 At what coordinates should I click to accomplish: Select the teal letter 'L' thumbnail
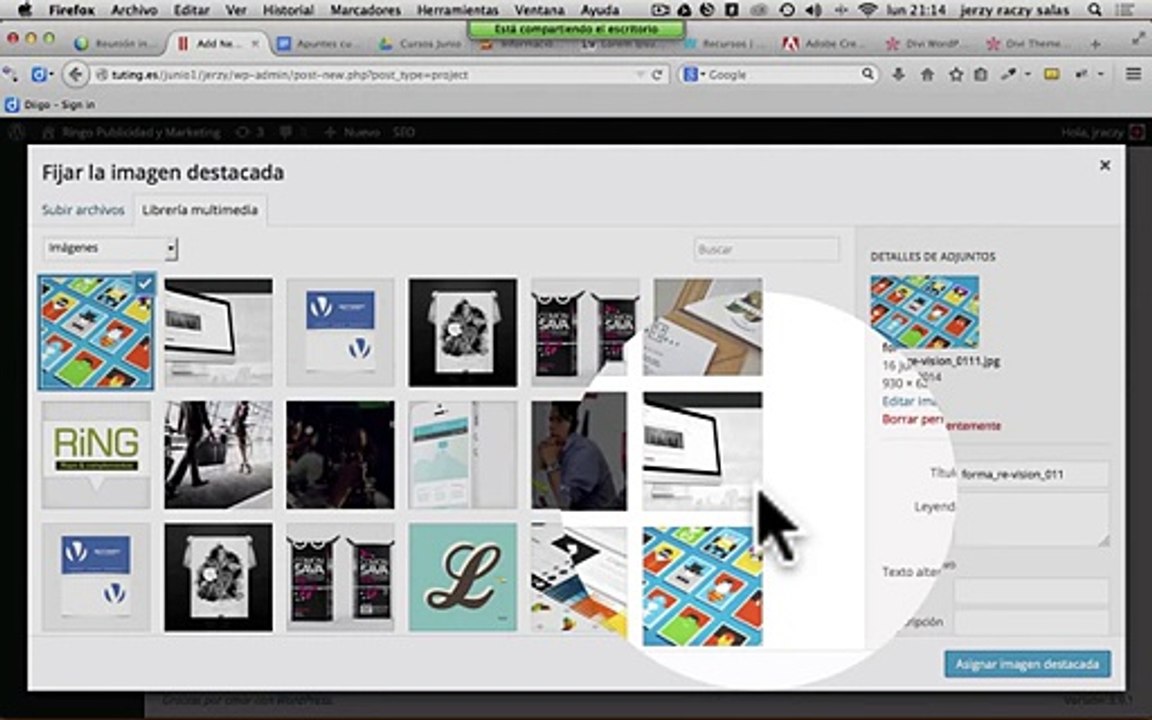(463, 577)
